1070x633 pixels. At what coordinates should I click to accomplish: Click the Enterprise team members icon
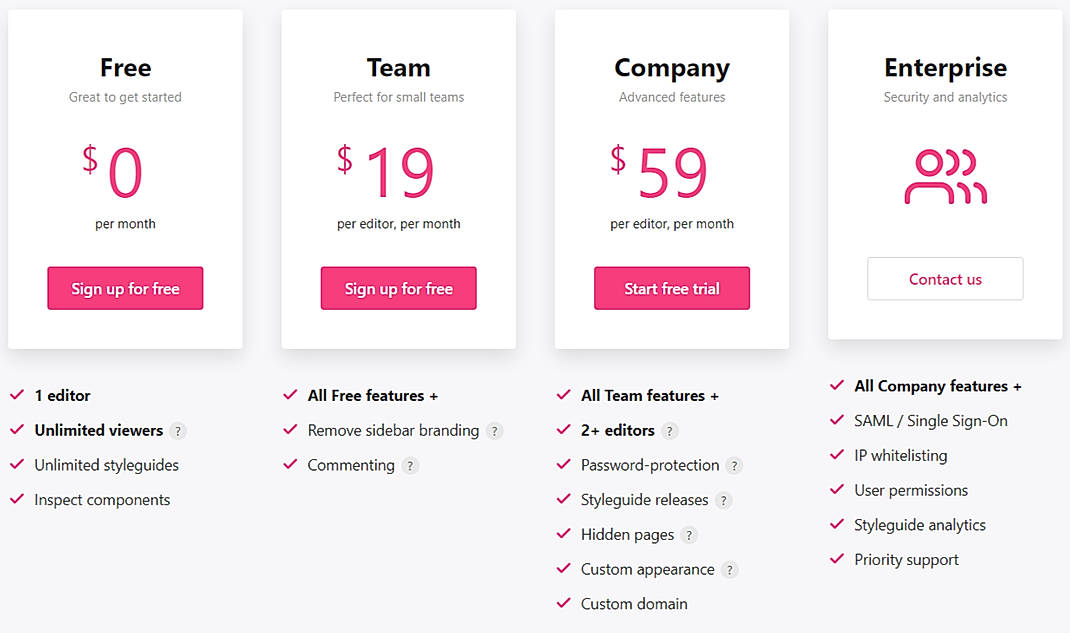pyautogui.click(x=945, y=178)
